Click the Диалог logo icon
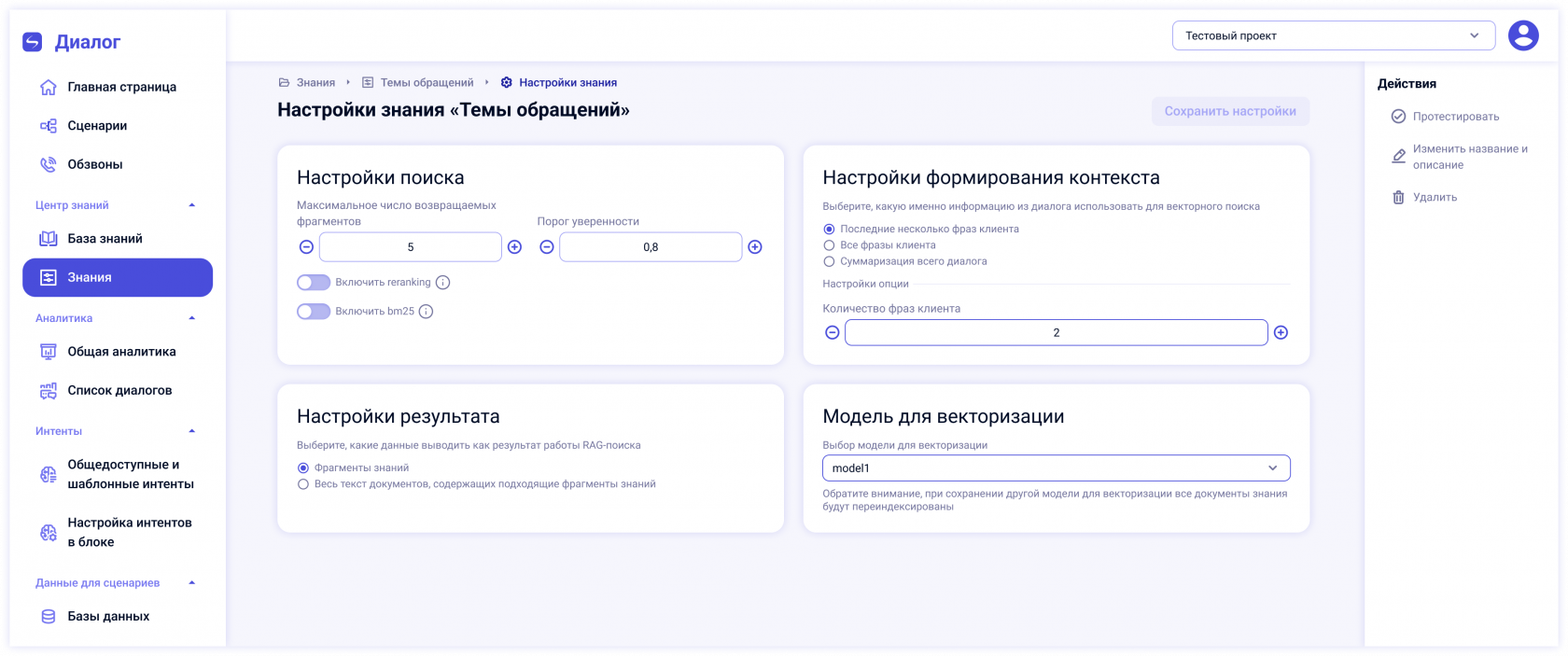 (x=33, y=42)
